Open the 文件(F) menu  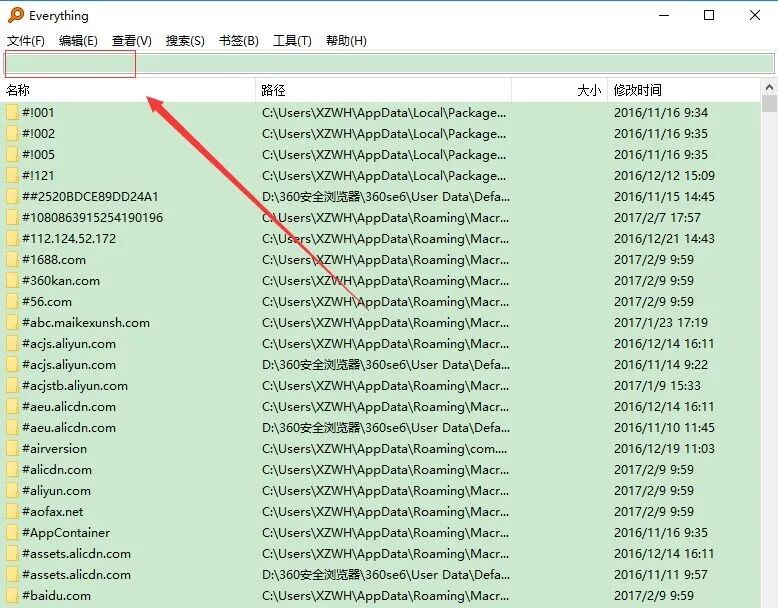click(26, 41)
